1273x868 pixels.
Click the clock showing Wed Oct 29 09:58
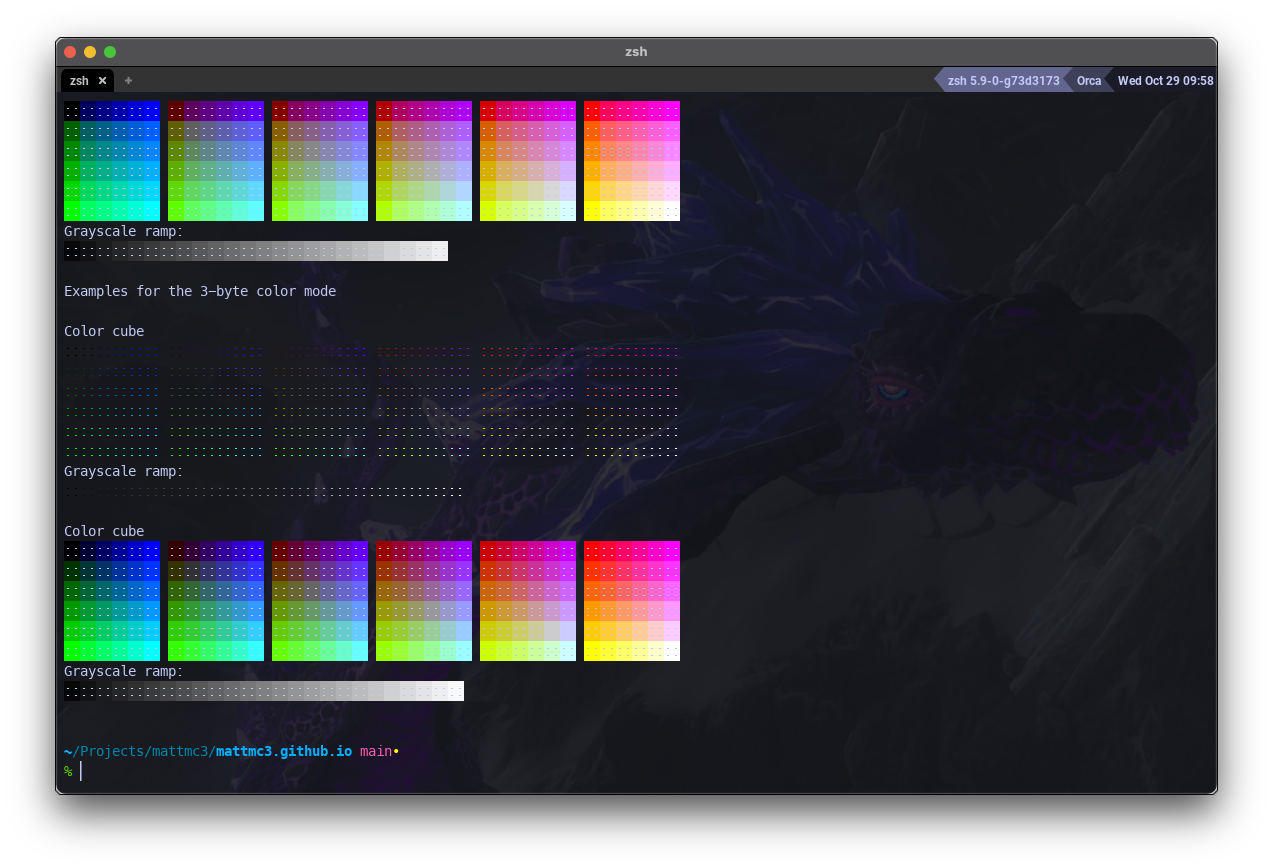coord(1165,81)
